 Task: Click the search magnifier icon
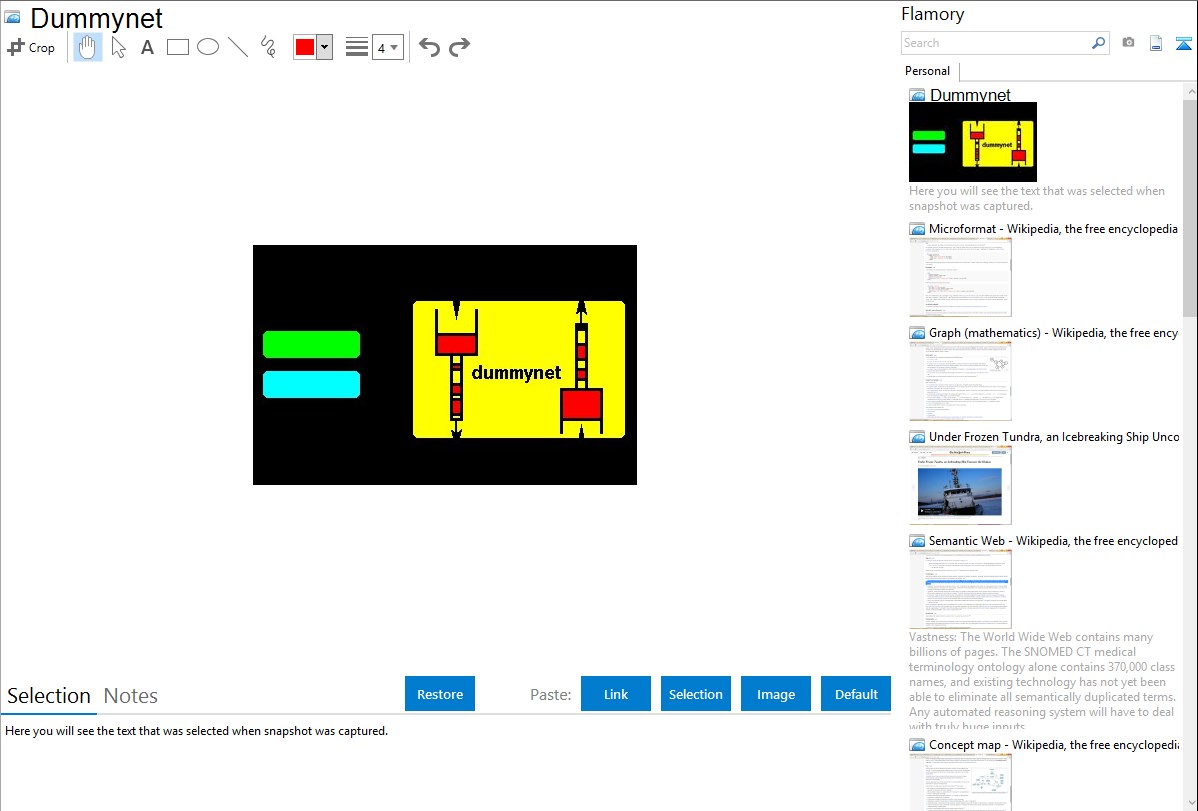1099,43
